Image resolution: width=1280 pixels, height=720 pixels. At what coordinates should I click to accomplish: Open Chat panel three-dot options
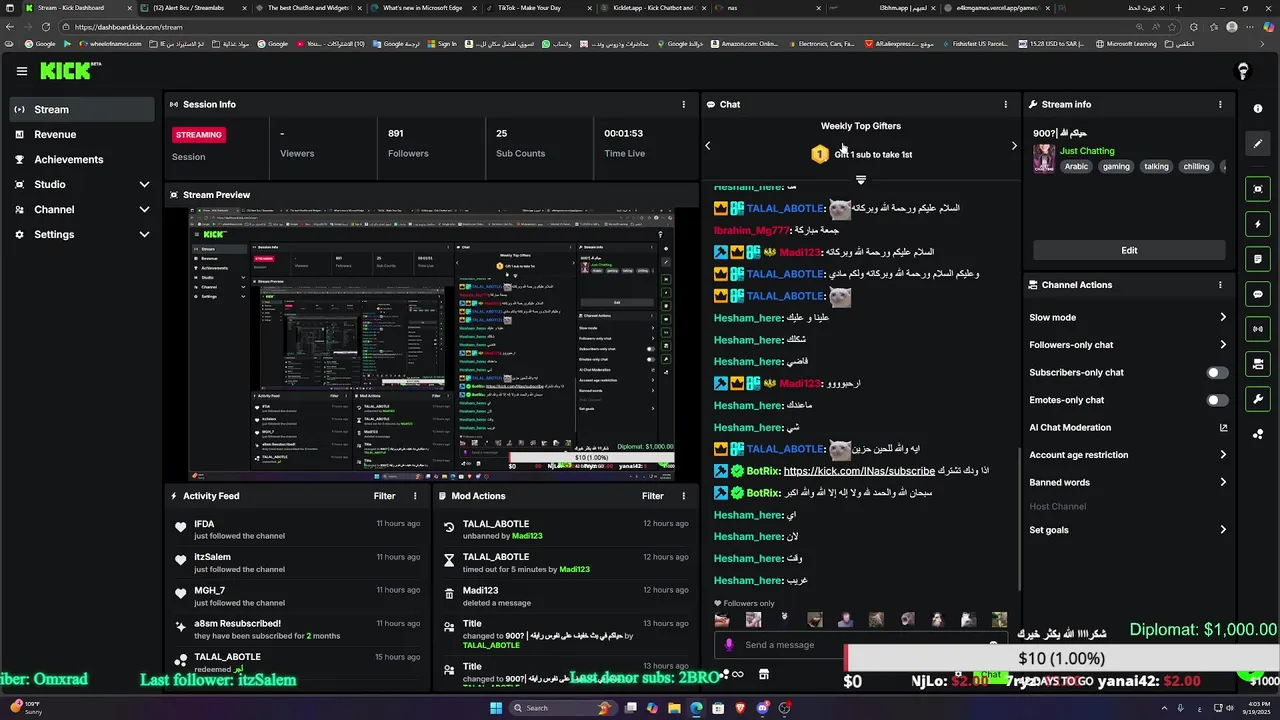tap(1006, 104)
